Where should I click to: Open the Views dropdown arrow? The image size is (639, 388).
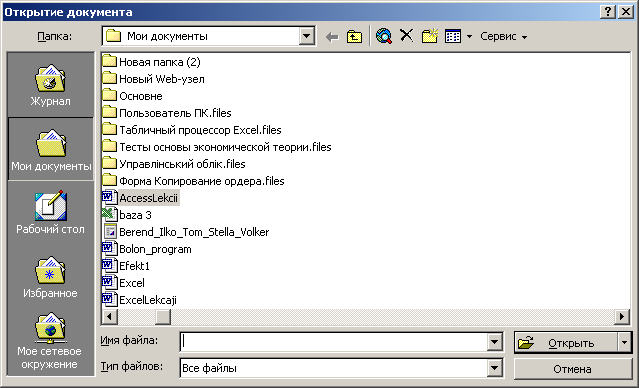pyautogui.click(x=469, y=37)
